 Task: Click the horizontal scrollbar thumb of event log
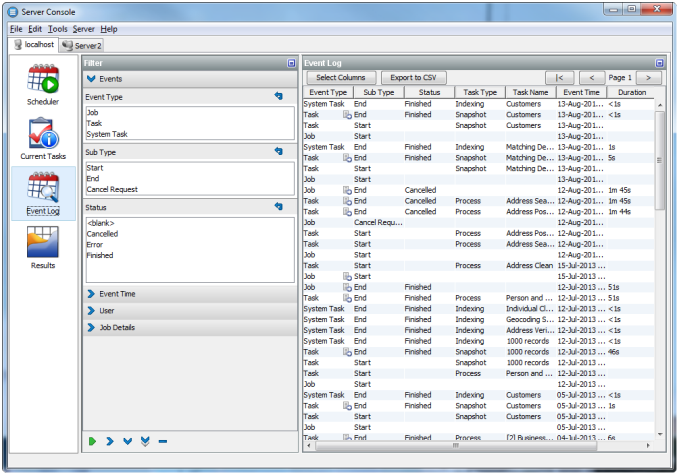coord(456,446)
